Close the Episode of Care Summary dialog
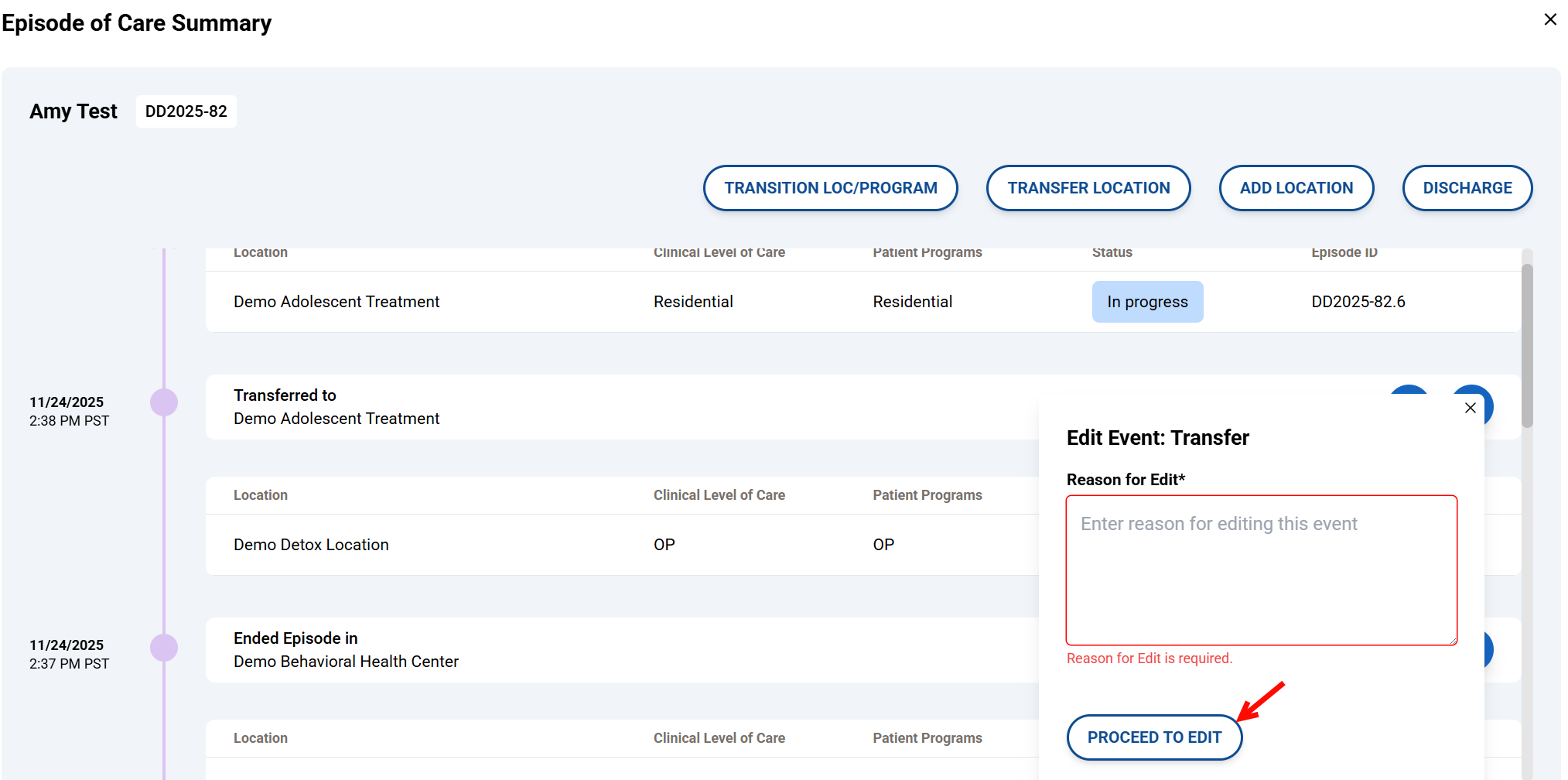1568x780 pixels. (1550, 19)
